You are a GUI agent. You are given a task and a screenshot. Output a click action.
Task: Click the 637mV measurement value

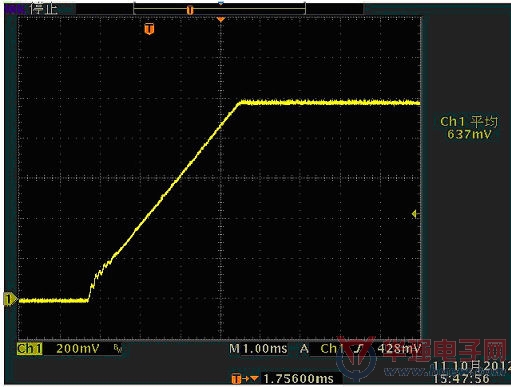[469, 134]
